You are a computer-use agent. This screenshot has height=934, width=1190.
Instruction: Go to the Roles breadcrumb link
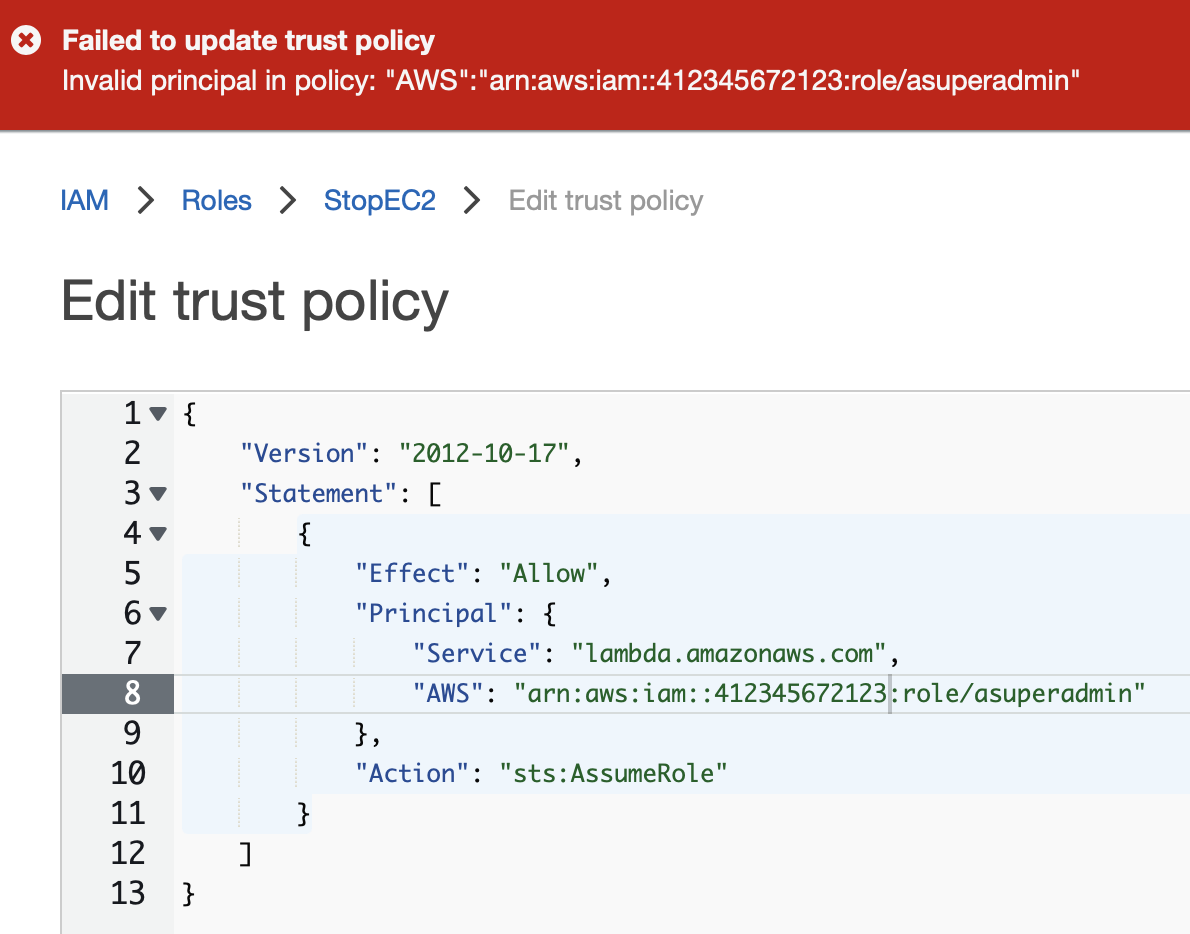coord(216,200)
